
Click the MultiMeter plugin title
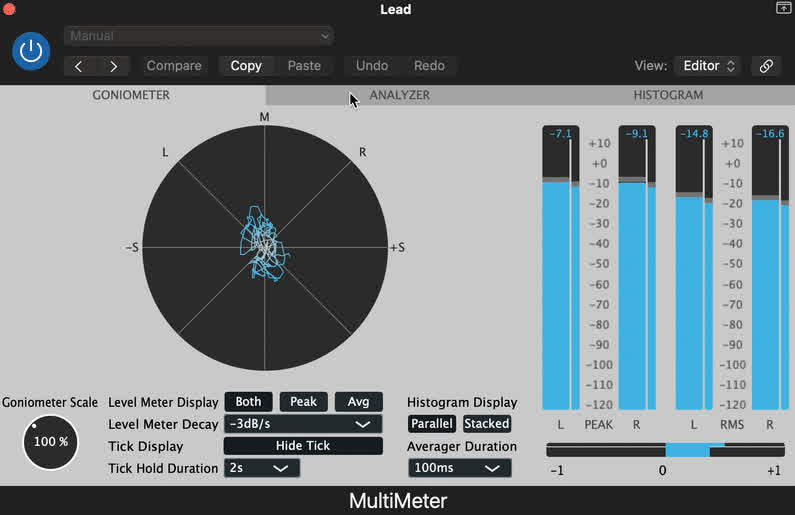click(398, 501)
